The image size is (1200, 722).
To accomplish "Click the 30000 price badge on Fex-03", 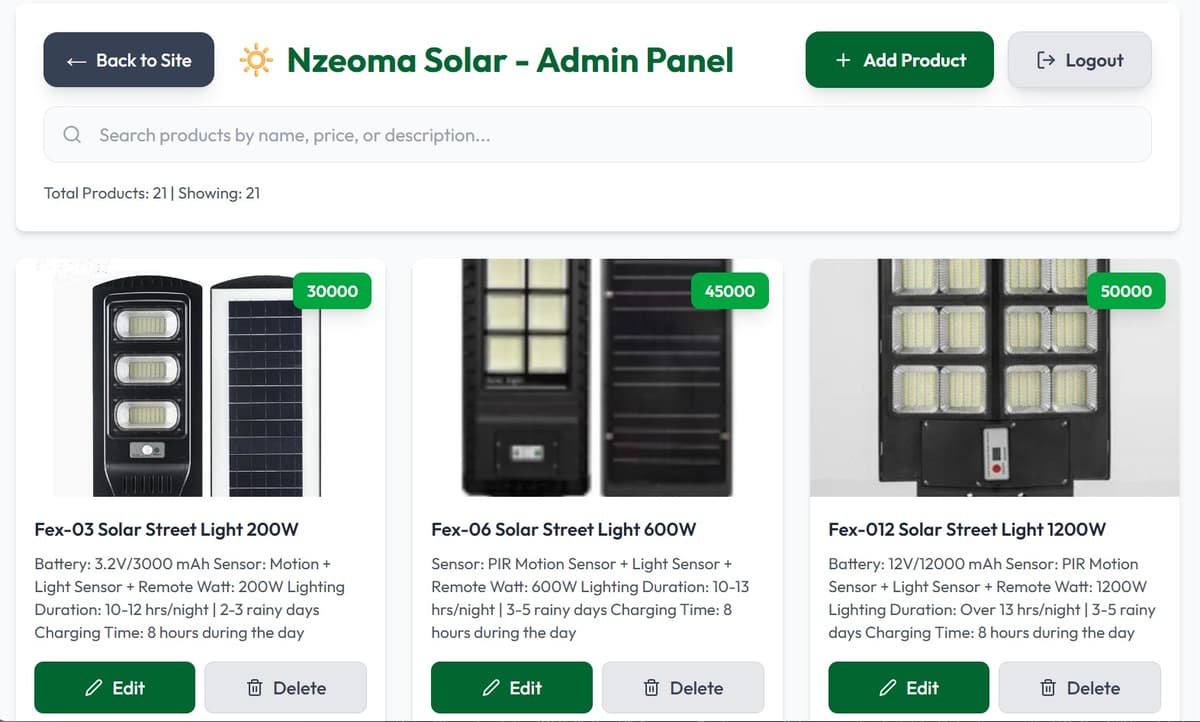I will click(332, 291).
